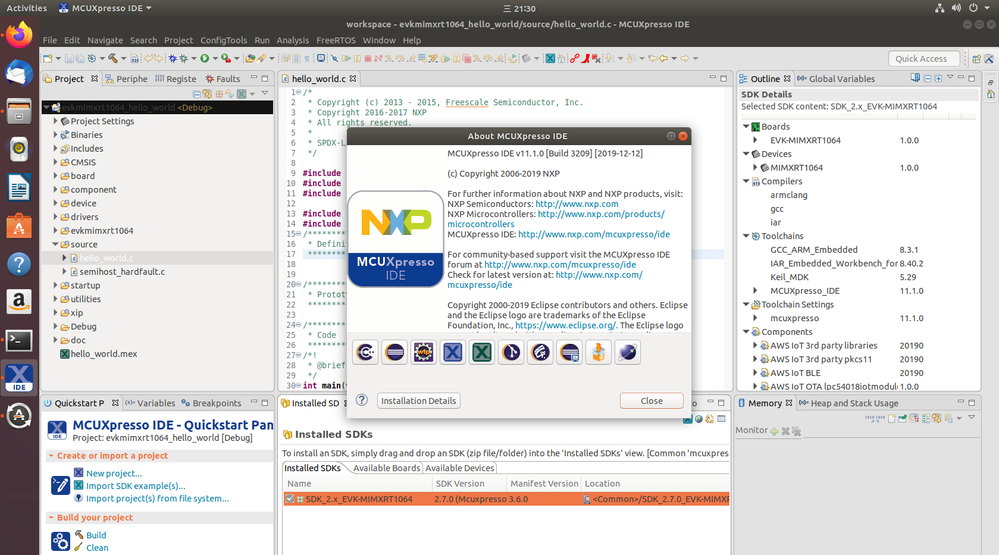The height and width of the screenshot is (555, 999).
Task: Toggle the checkbox for SDK_2.x_EVK-MIMXRT1064 row
Action: [290, 499]
